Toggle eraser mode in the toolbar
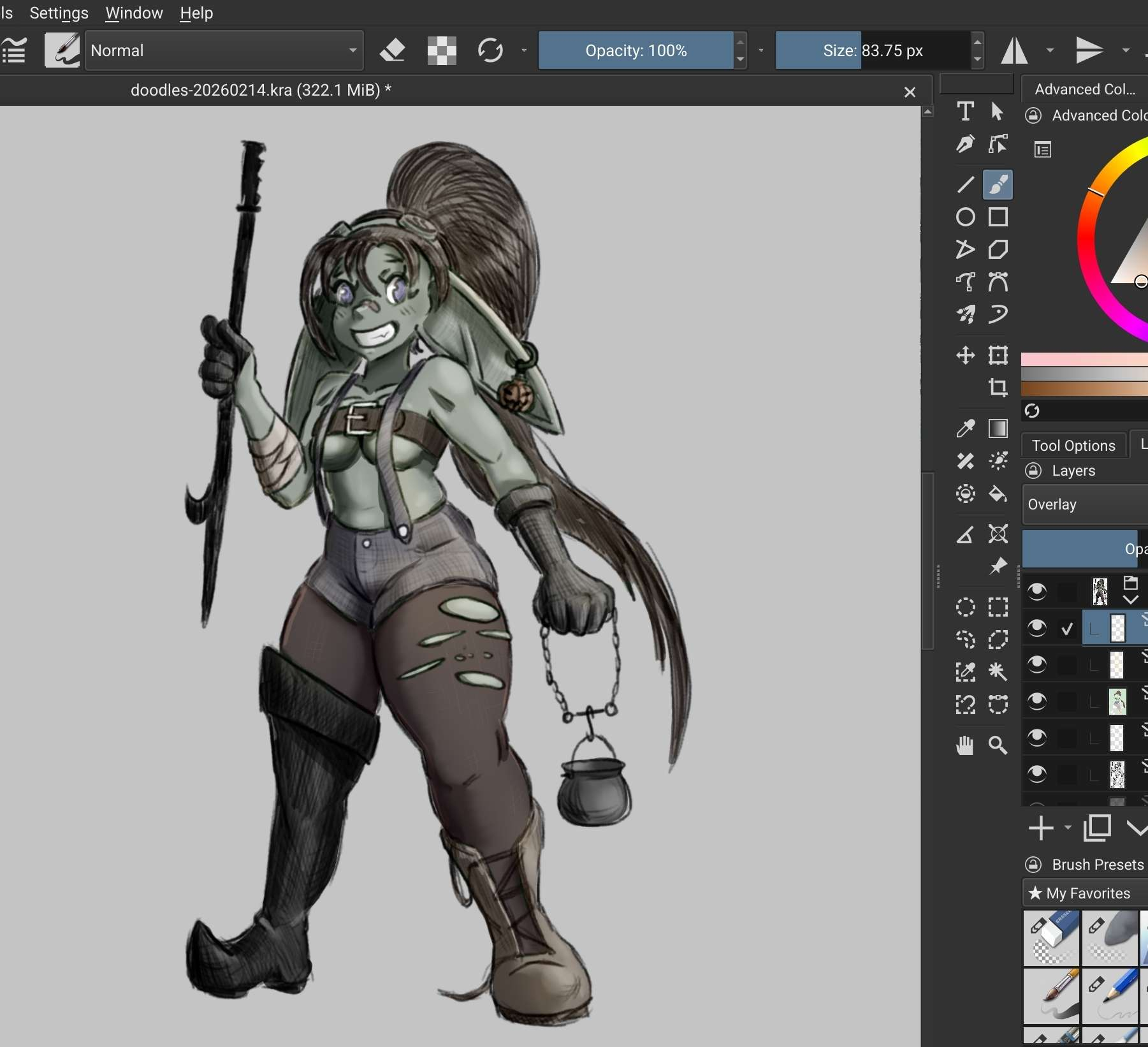The image size is (1148, 1047). click(x=393, y=50)
